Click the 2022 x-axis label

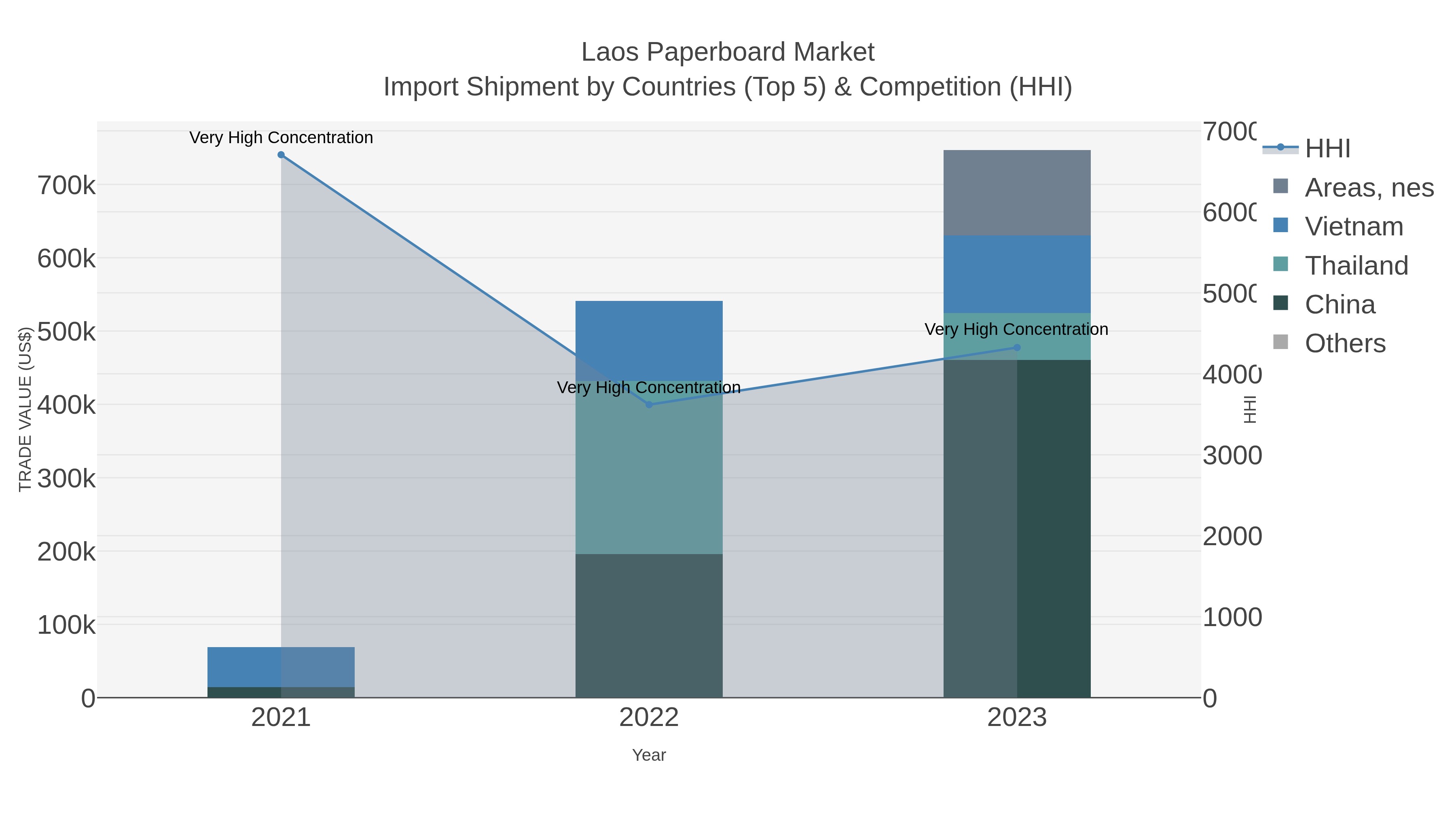tap(649, 718)
